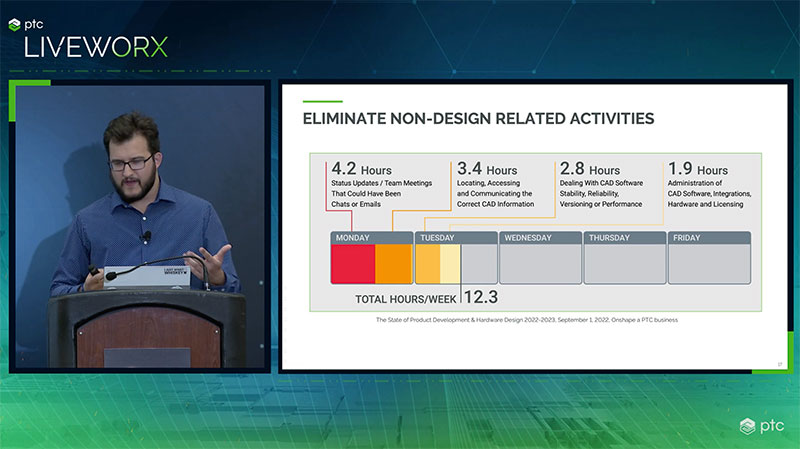Click the pale yellow block under Tuesday
Viewport: 800px width, 449px height.
coord(450,264)
